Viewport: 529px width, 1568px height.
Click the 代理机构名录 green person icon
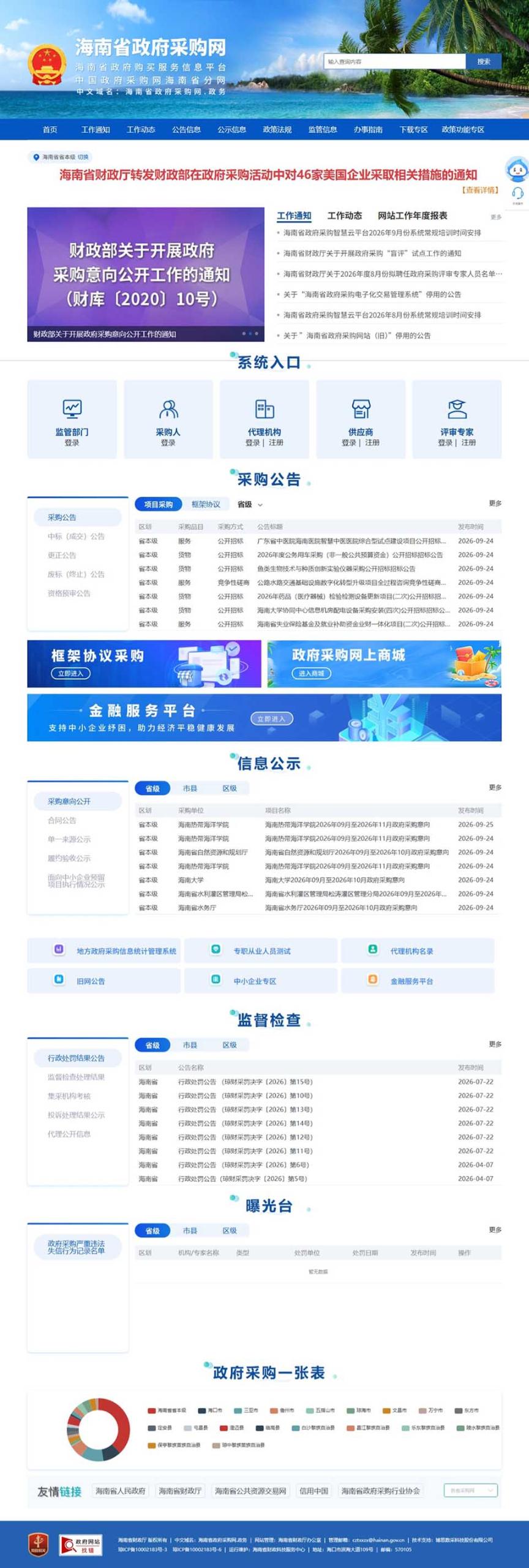point(372,949)
